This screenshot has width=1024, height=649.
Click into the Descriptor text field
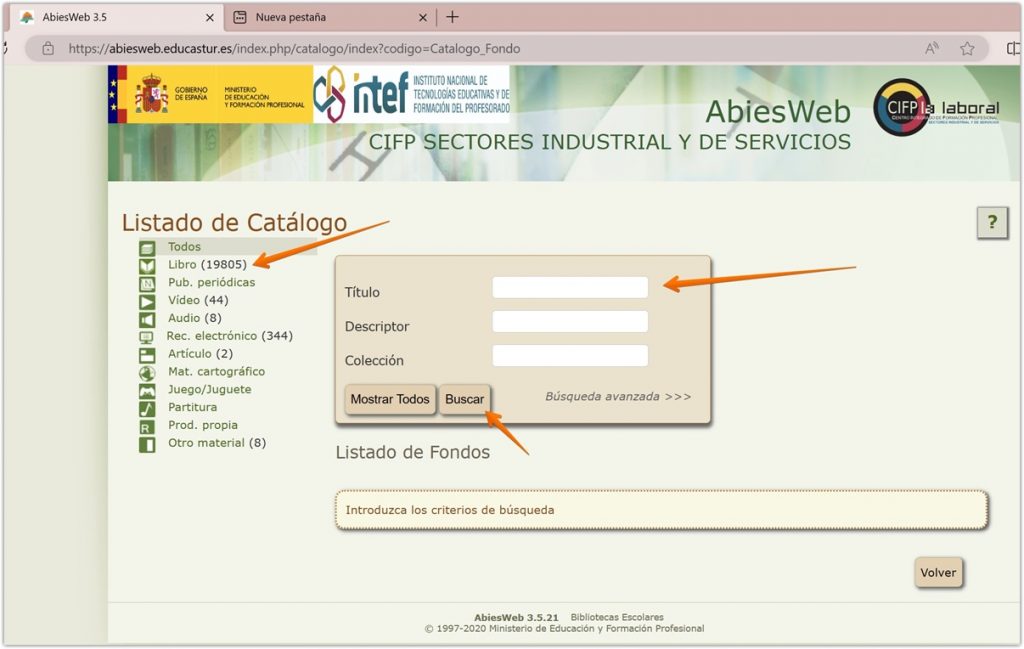point(570,322)
